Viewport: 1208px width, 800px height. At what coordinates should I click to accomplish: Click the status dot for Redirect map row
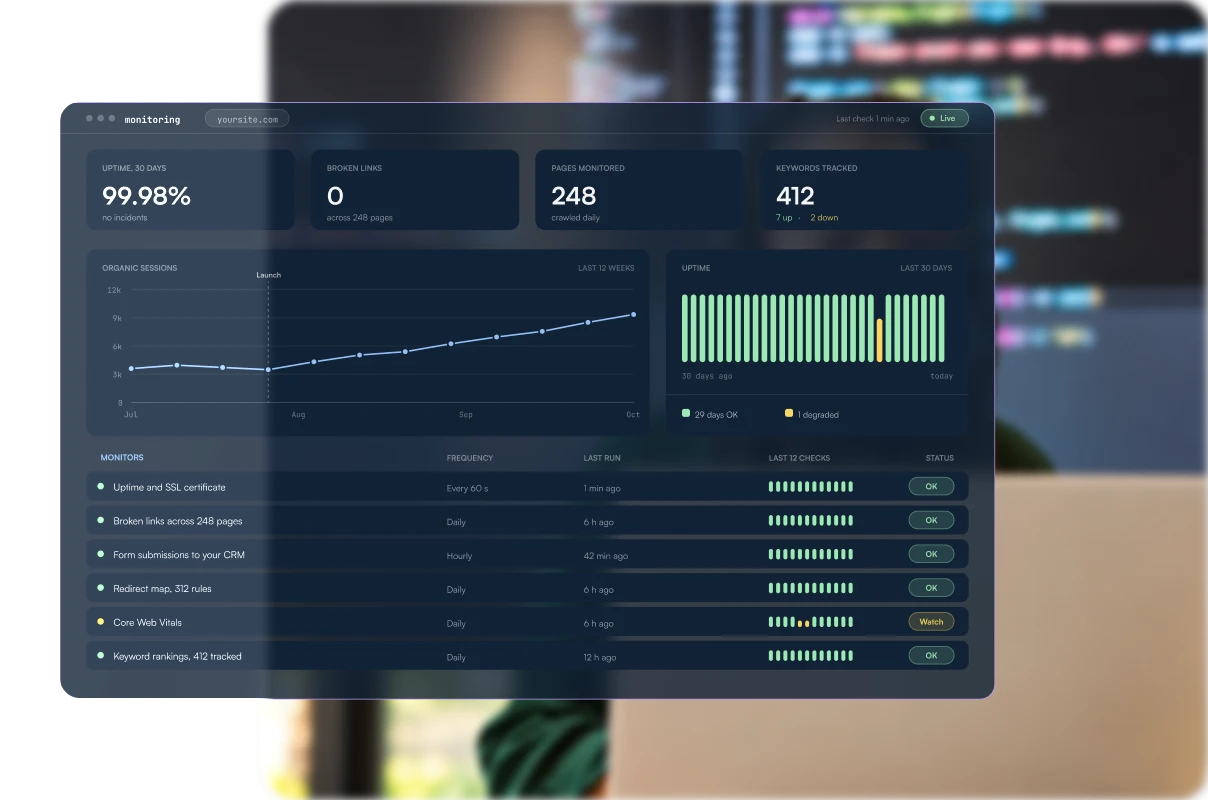point(100,588)
